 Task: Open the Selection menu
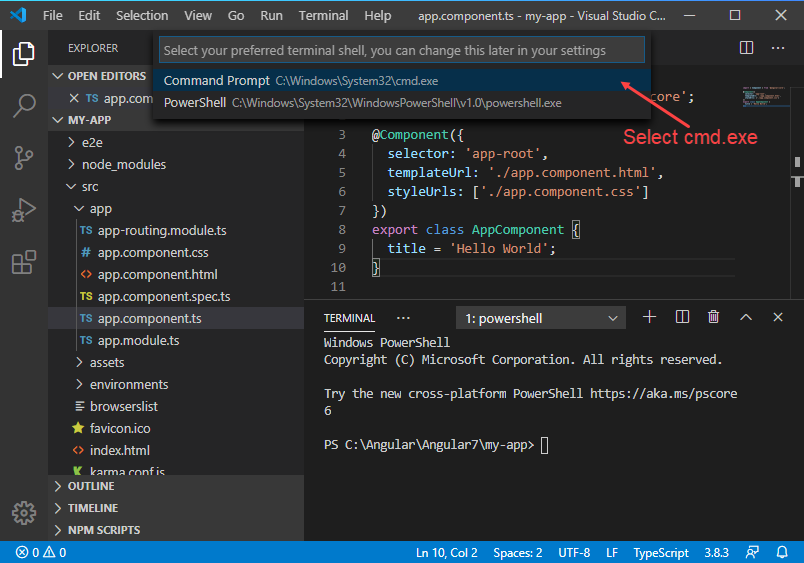[142, 16]
